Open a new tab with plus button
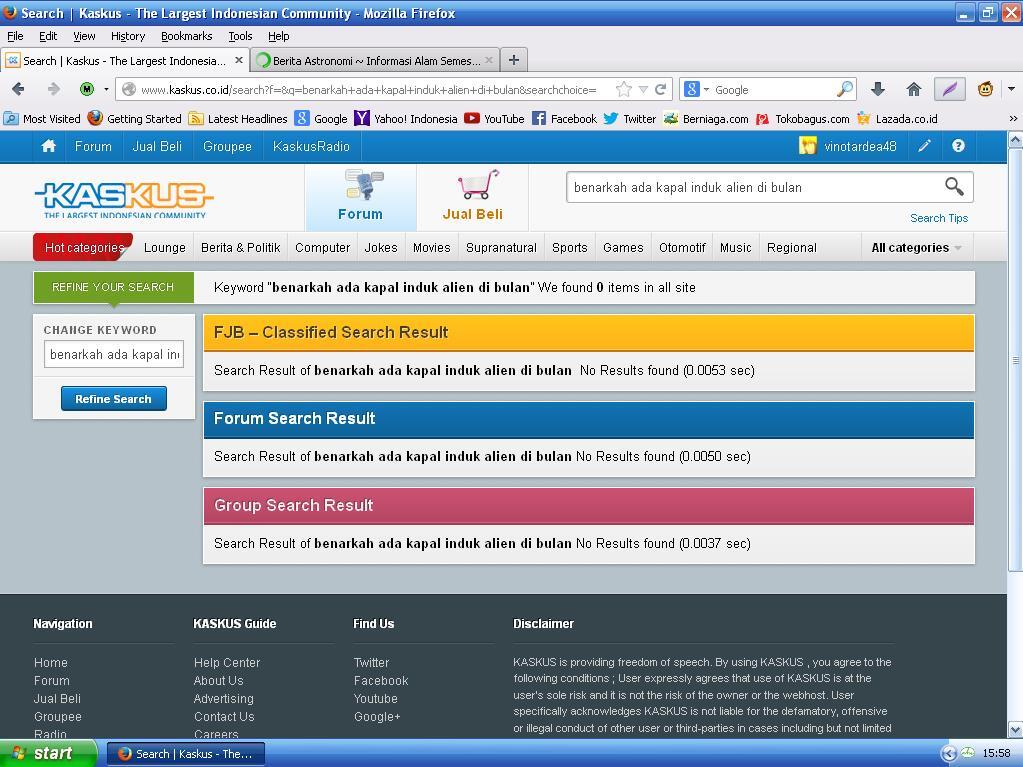Screen dimensions: 1023x767 (x=514, y=60)
